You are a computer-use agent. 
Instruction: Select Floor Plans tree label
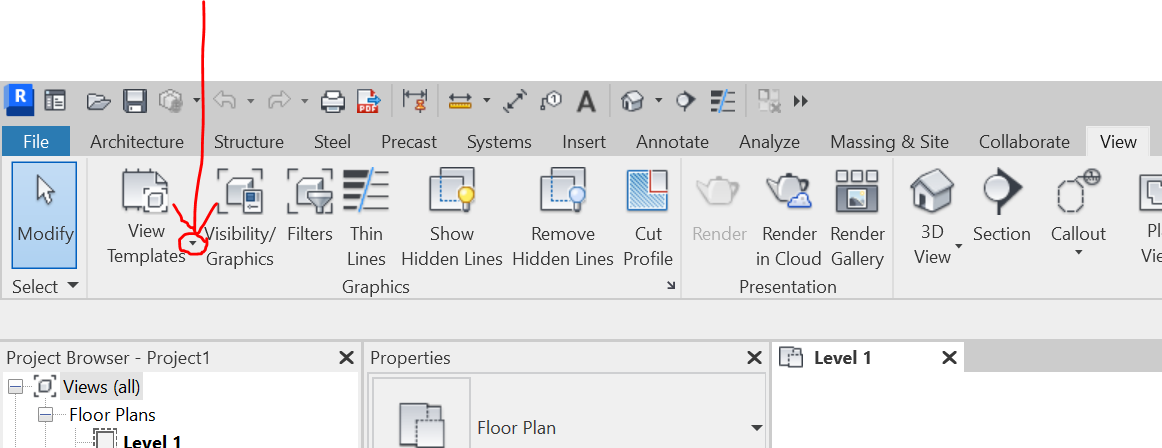113,415
